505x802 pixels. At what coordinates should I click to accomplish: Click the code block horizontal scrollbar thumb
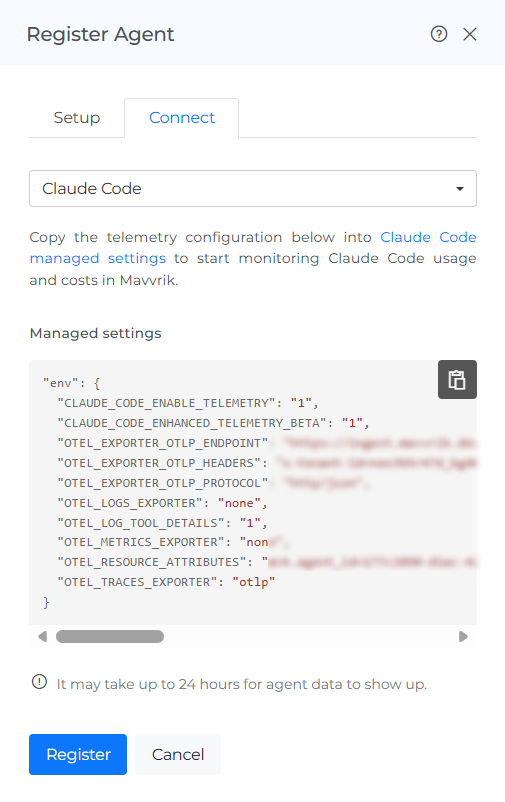point(110,636)
